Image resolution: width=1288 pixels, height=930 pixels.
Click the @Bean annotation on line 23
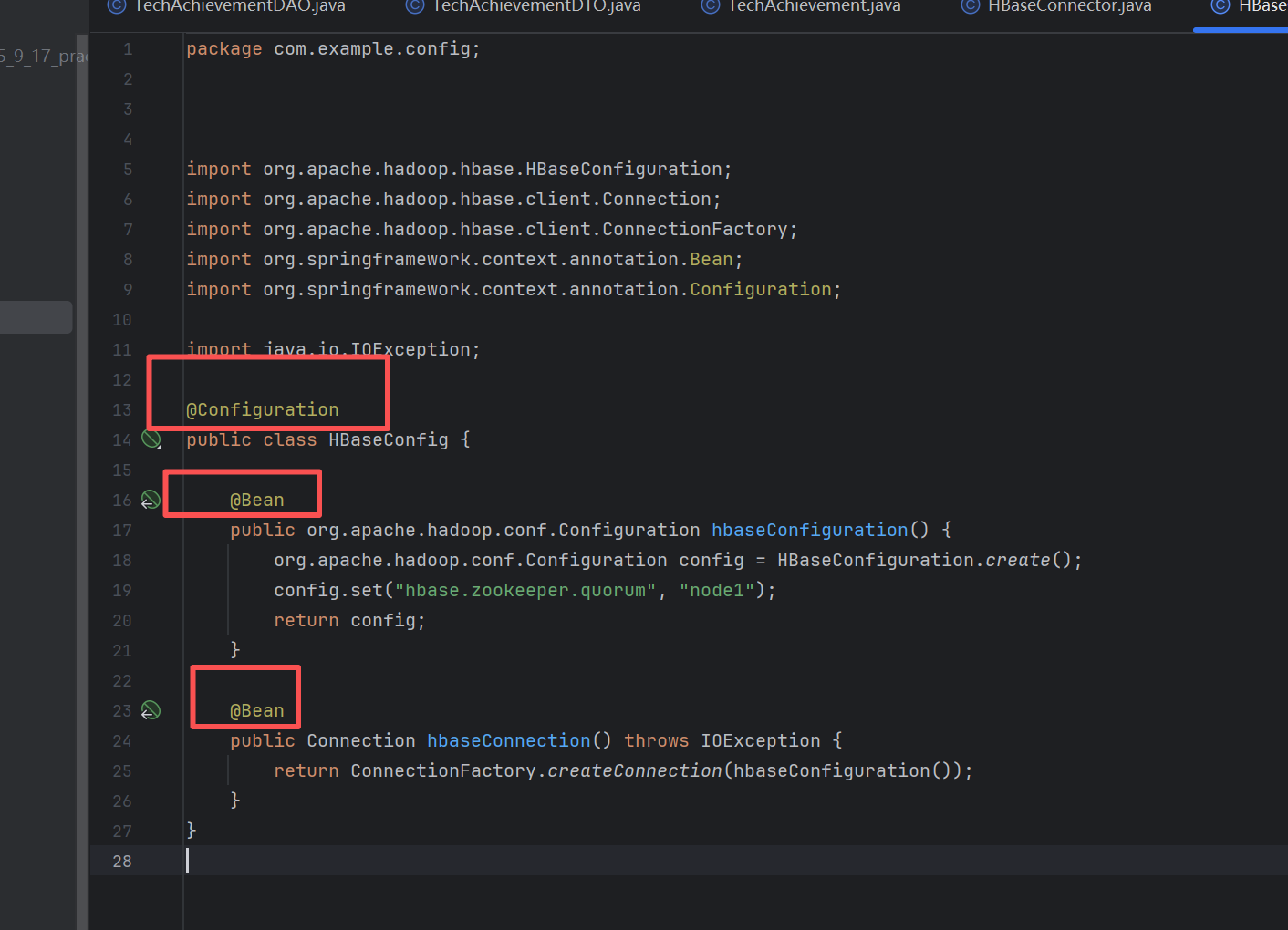(257, 711)
